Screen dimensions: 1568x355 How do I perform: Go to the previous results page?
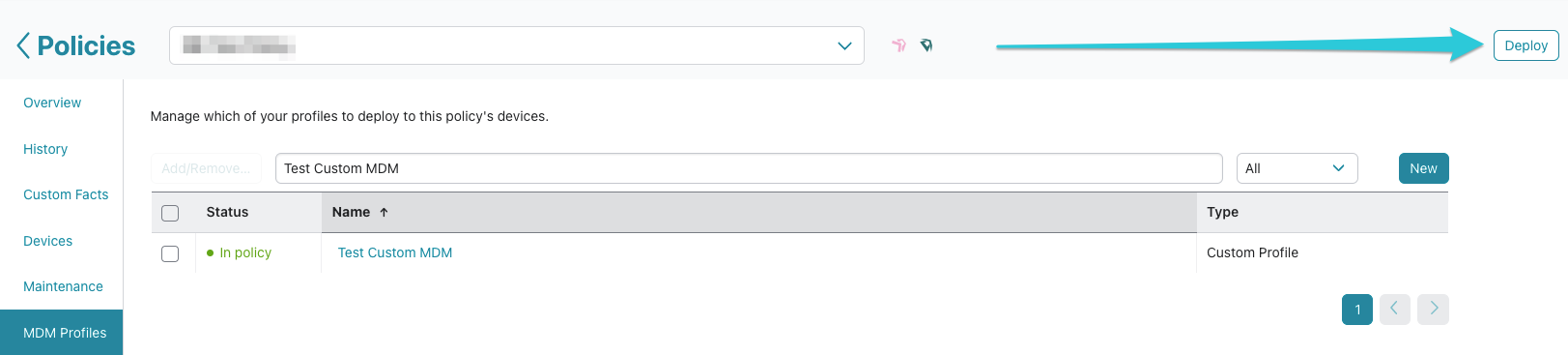[x=1394, y=310]
